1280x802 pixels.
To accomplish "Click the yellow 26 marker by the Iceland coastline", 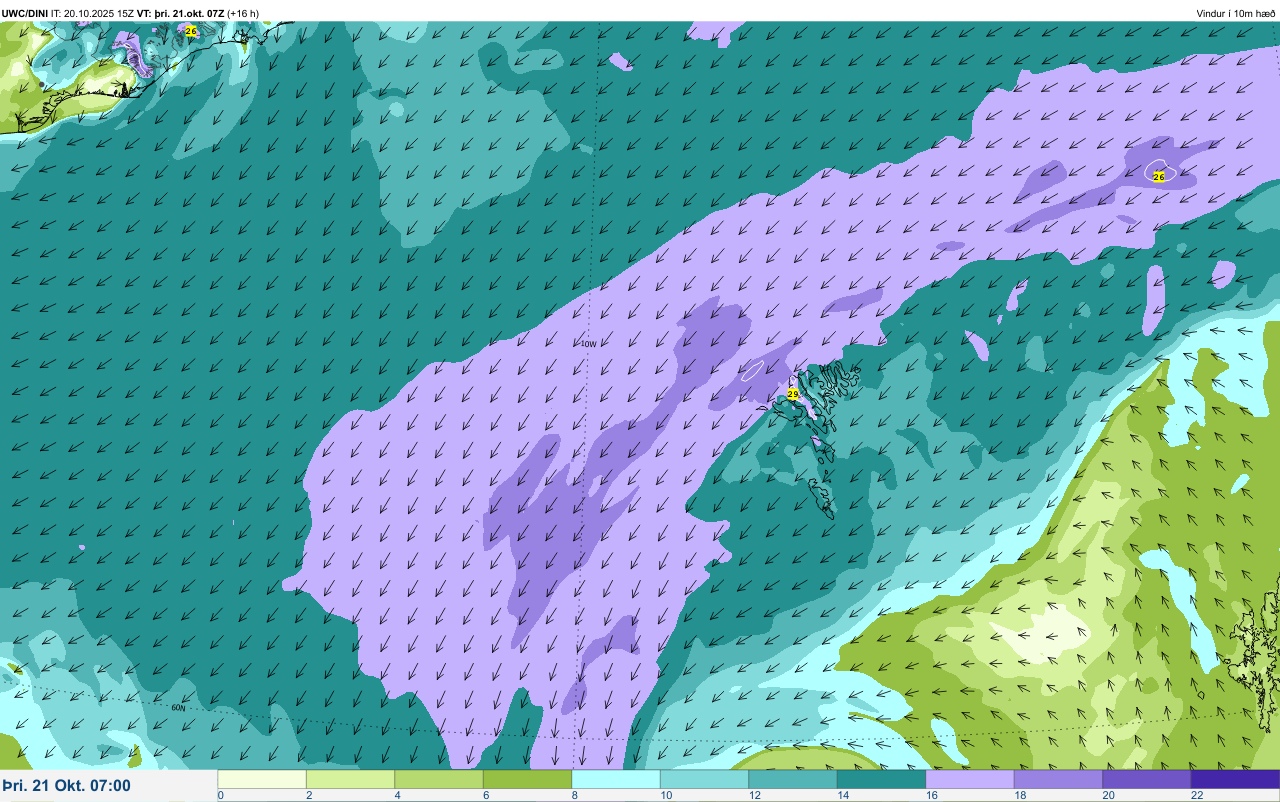I will 191,31.
